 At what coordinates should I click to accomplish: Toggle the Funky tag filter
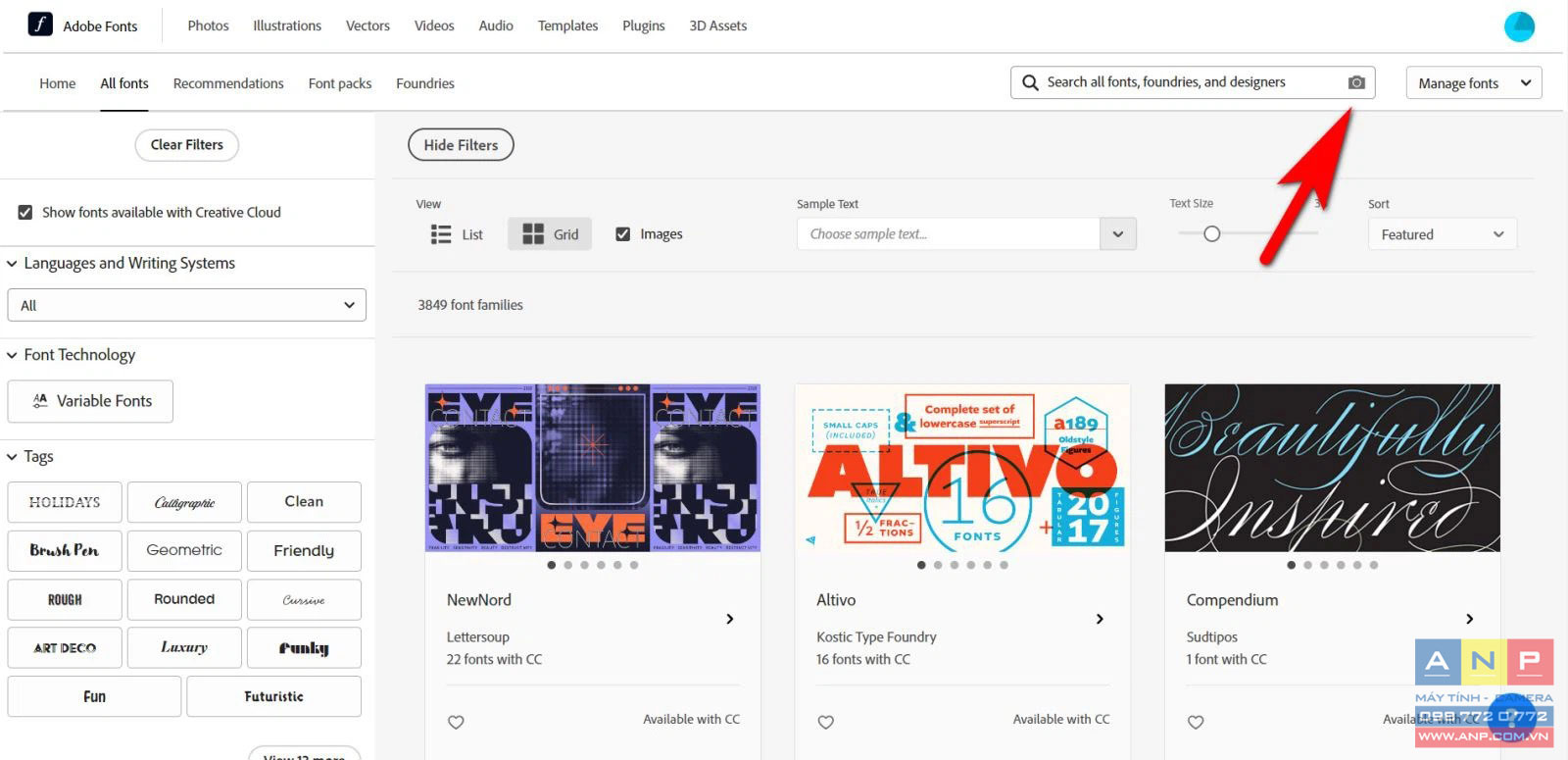[x=304, y=647]
